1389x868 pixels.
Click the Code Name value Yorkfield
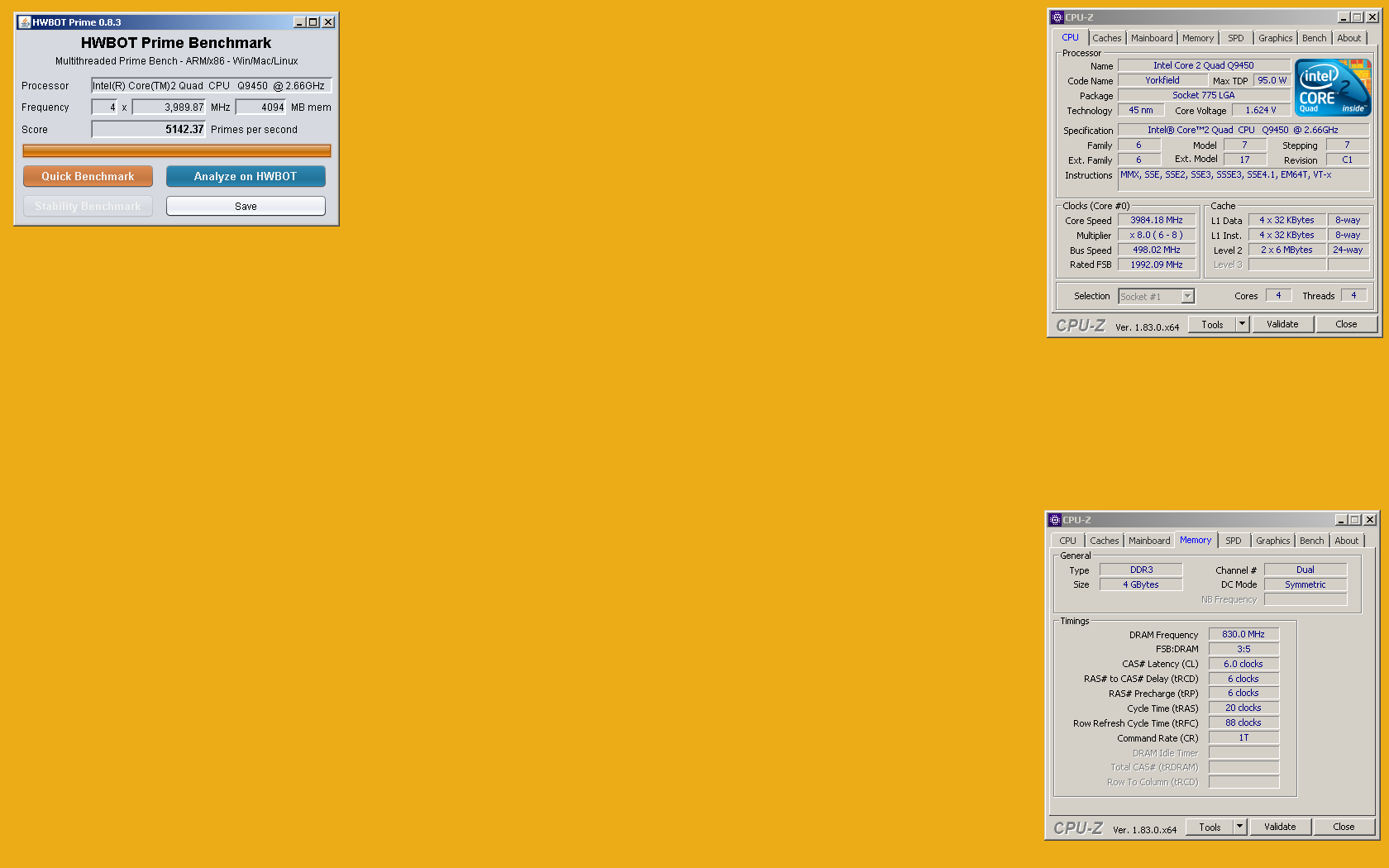1162,80
